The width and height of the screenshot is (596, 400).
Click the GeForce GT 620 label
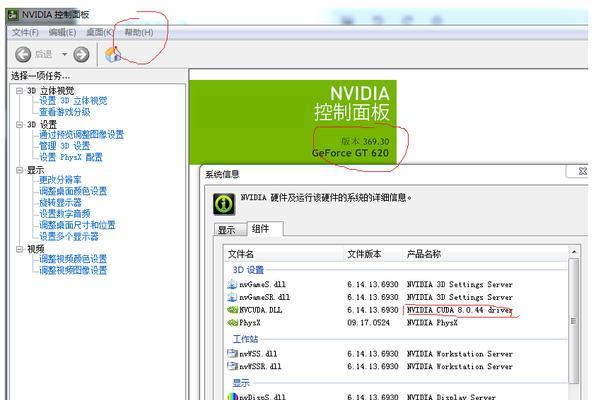(350, 153)
